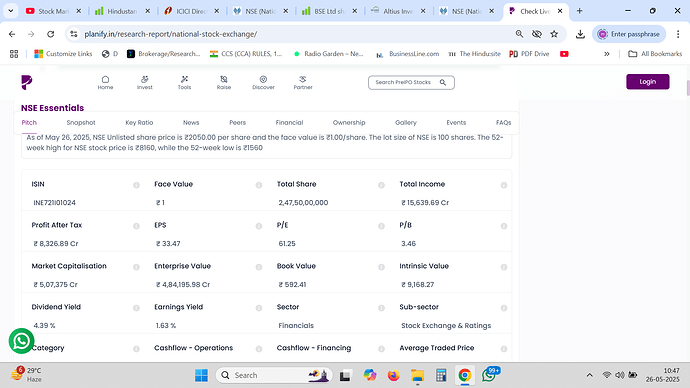The height and width of the screenshot is (388, 690).
Task: Open the Windows Start menu
Action: (x=201, y=375)
